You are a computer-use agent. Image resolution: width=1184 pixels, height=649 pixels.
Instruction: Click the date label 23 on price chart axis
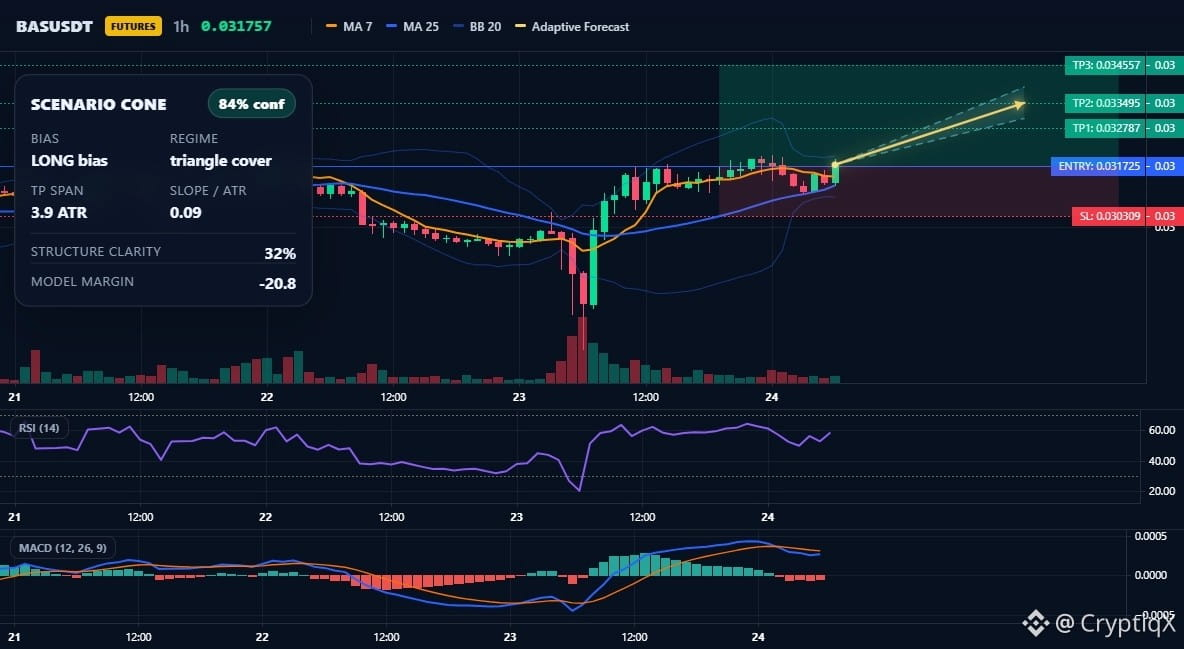[519, 397]
